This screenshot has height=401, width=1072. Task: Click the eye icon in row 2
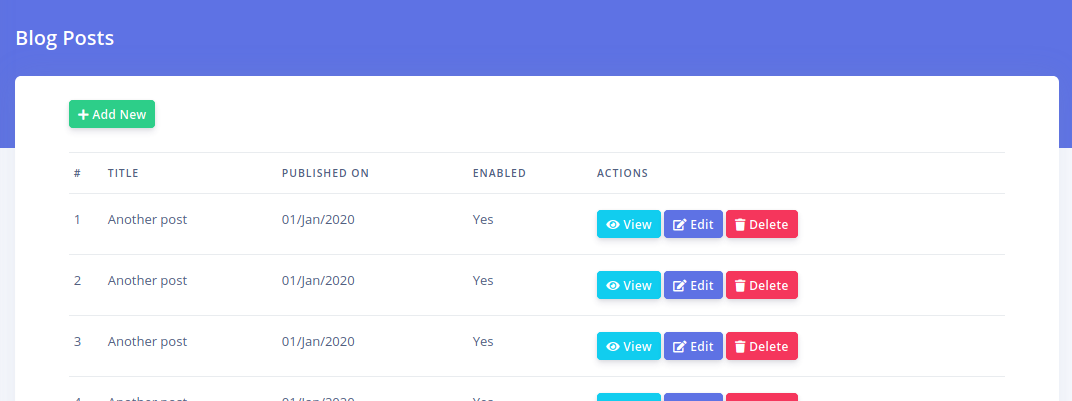[x=613, y=286]
